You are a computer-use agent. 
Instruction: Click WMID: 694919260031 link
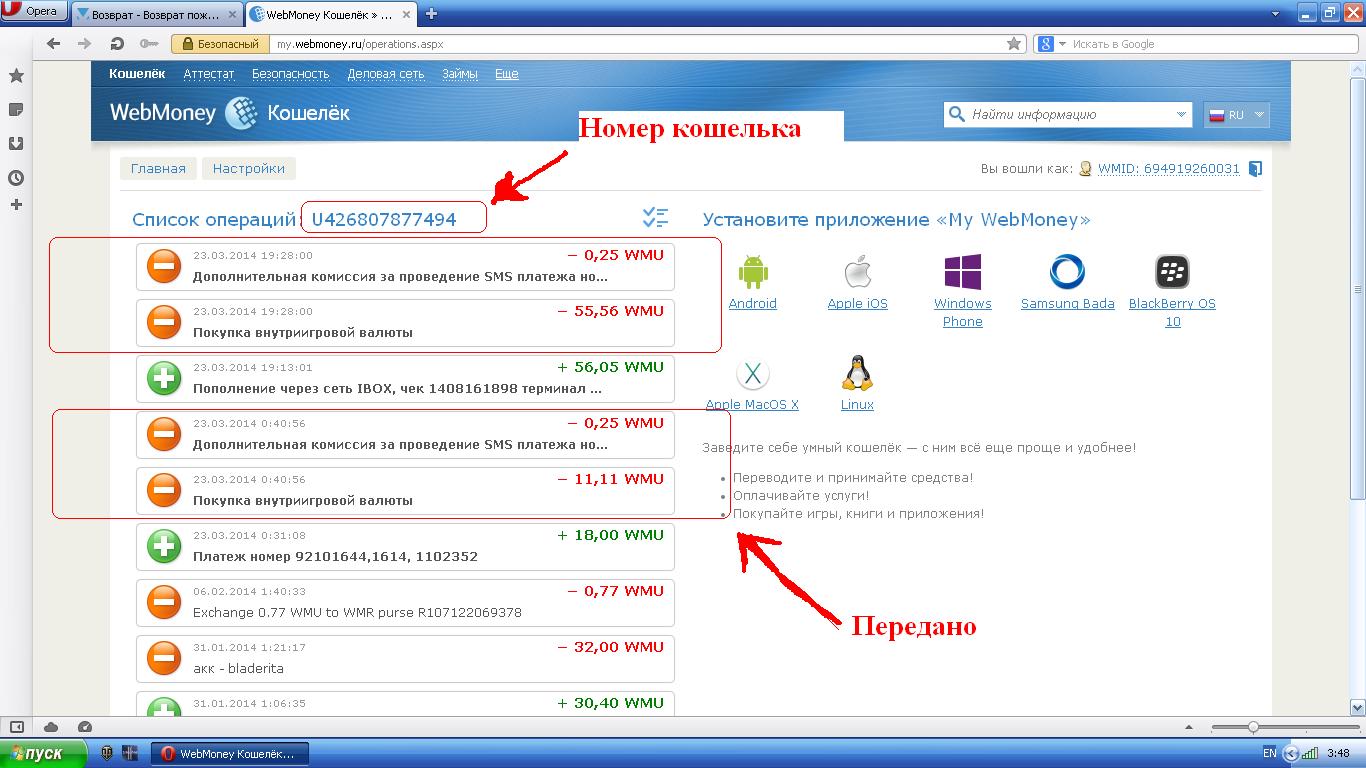pos(1168,169)
